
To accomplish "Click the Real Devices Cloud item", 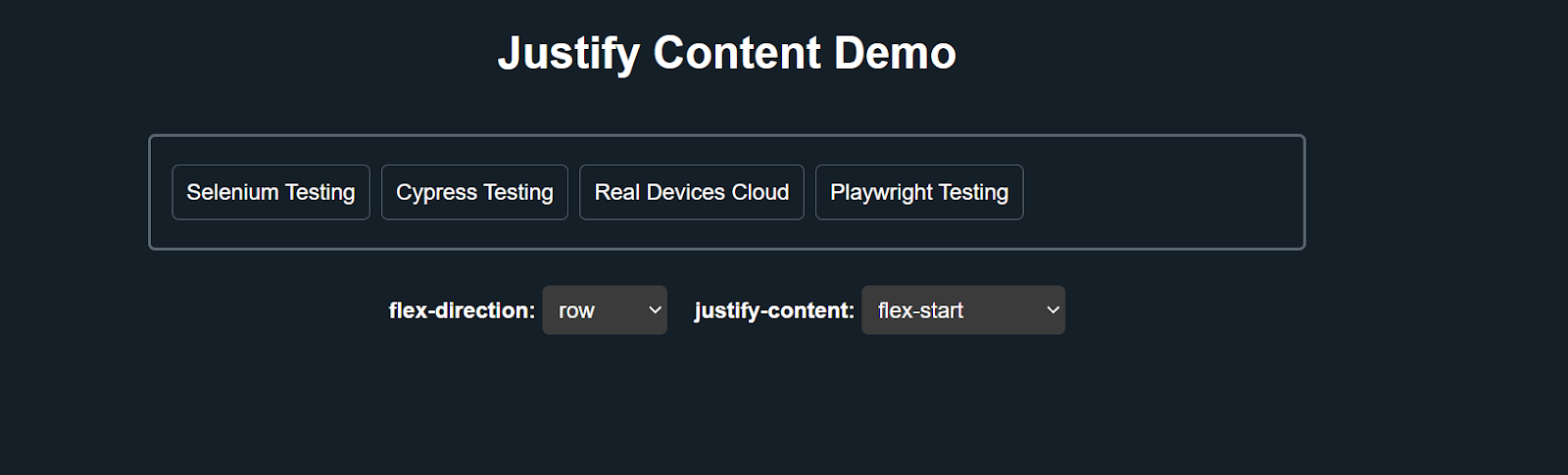I will click(x=691, y=192).
